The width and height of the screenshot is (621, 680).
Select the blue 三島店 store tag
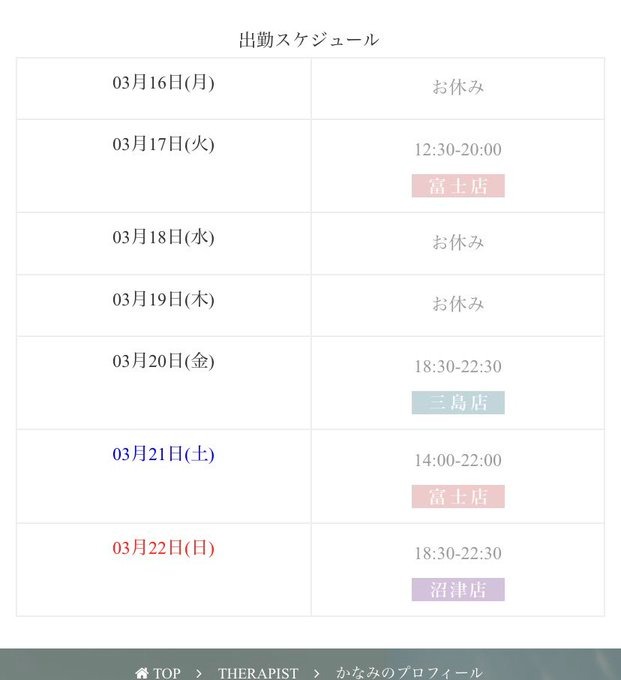[458, 403]
